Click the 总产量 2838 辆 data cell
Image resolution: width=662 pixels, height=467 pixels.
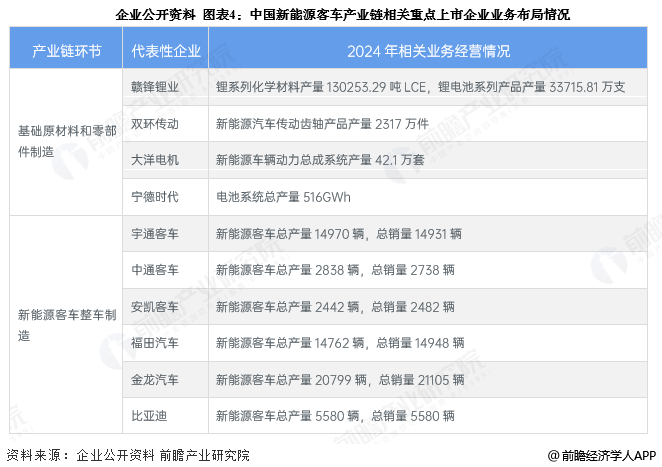(428, 270)
